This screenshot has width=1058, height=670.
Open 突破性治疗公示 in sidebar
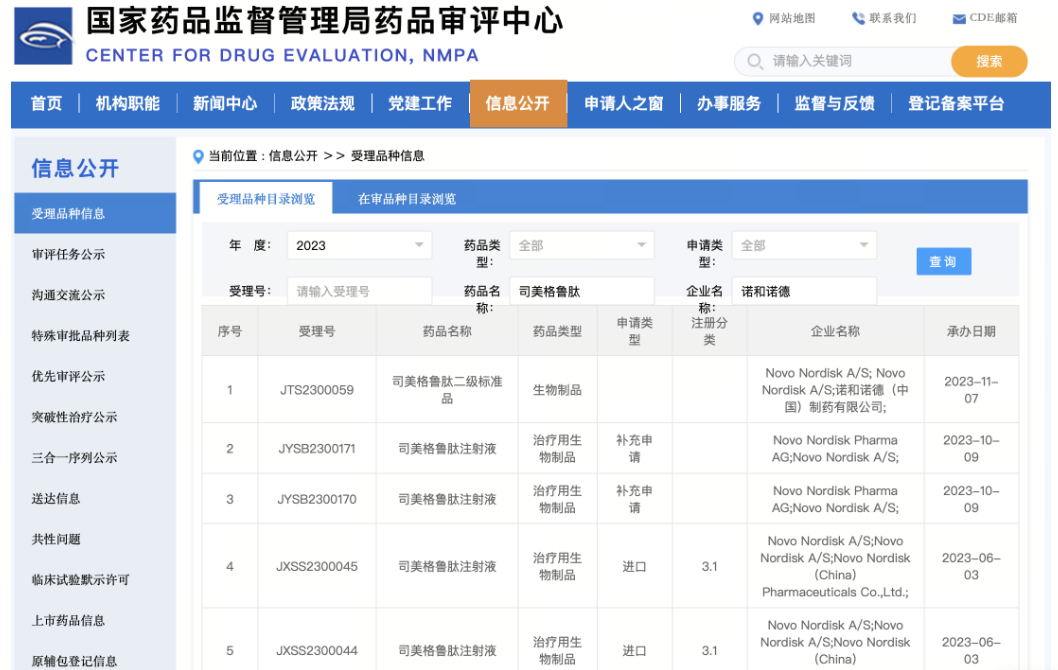click(74, 417)
